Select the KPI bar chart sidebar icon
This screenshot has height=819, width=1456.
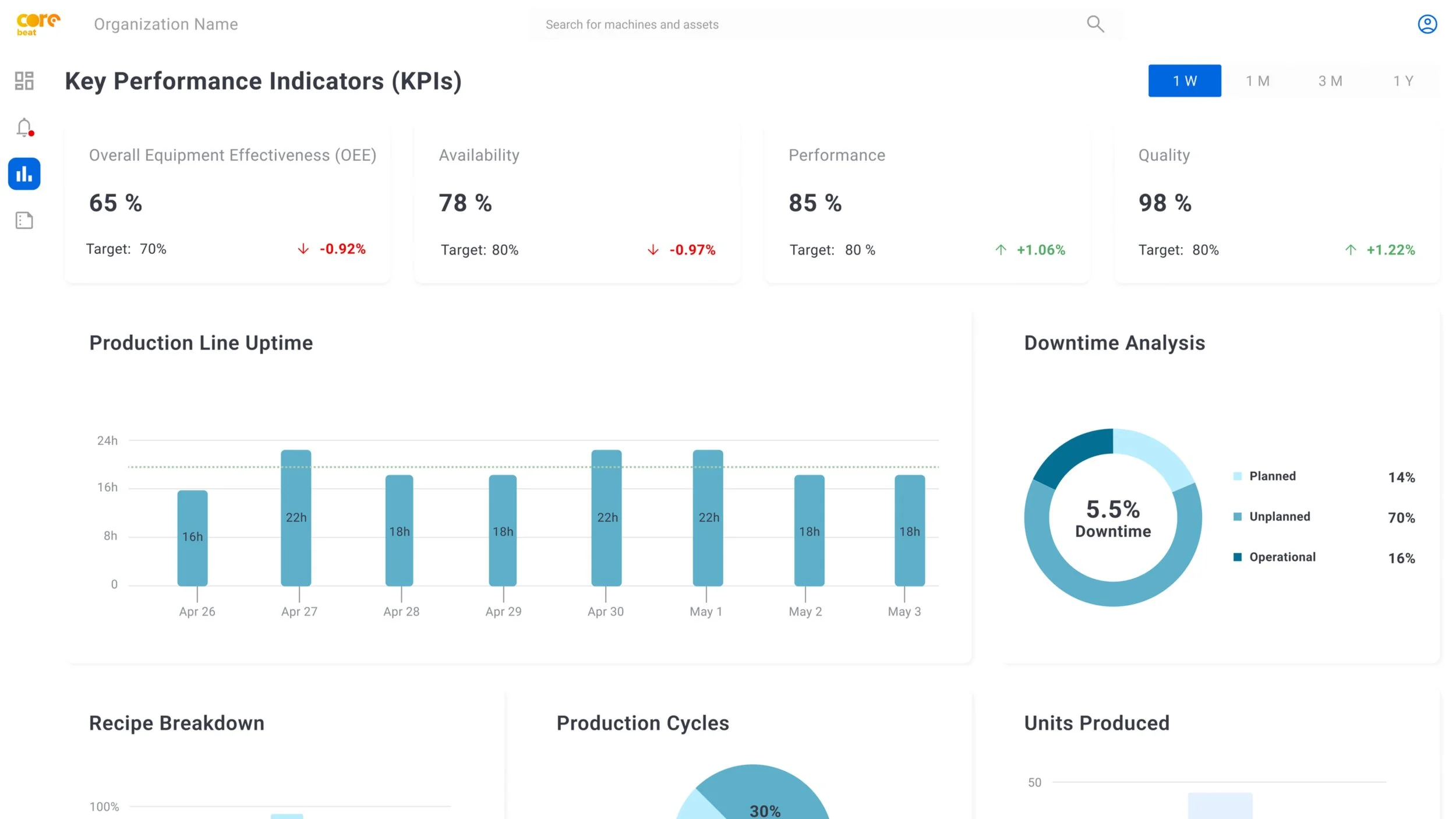24,174
